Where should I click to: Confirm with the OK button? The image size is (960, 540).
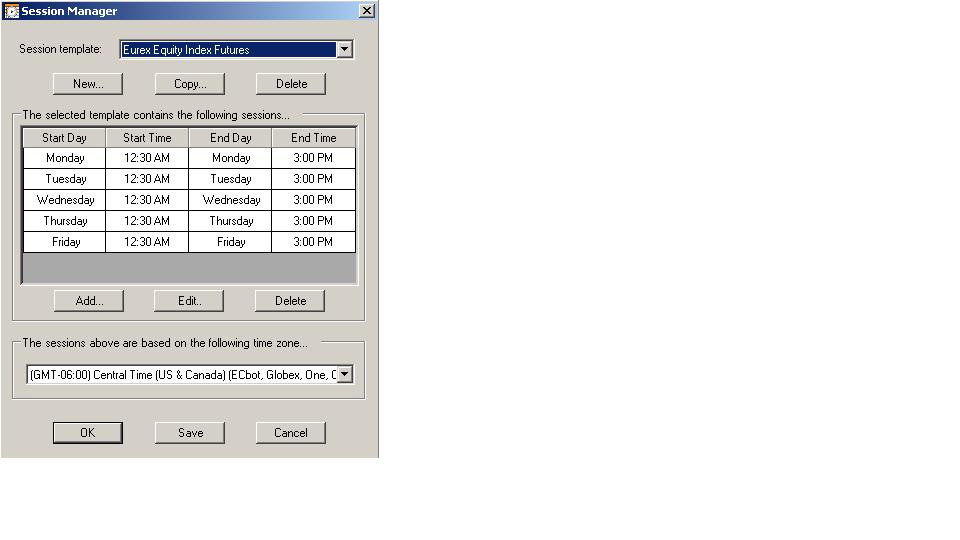pyautogui.click(x=88, y=433)
